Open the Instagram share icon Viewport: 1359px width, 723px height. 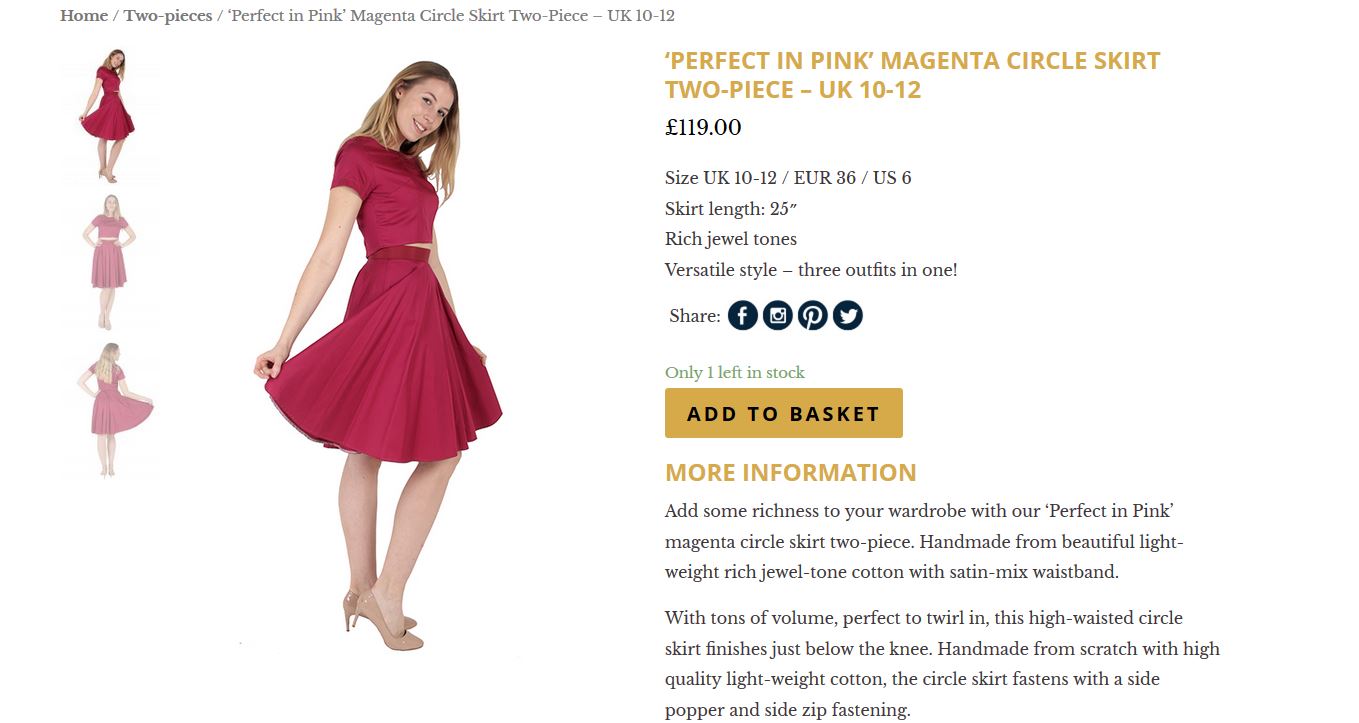(777, 316)
